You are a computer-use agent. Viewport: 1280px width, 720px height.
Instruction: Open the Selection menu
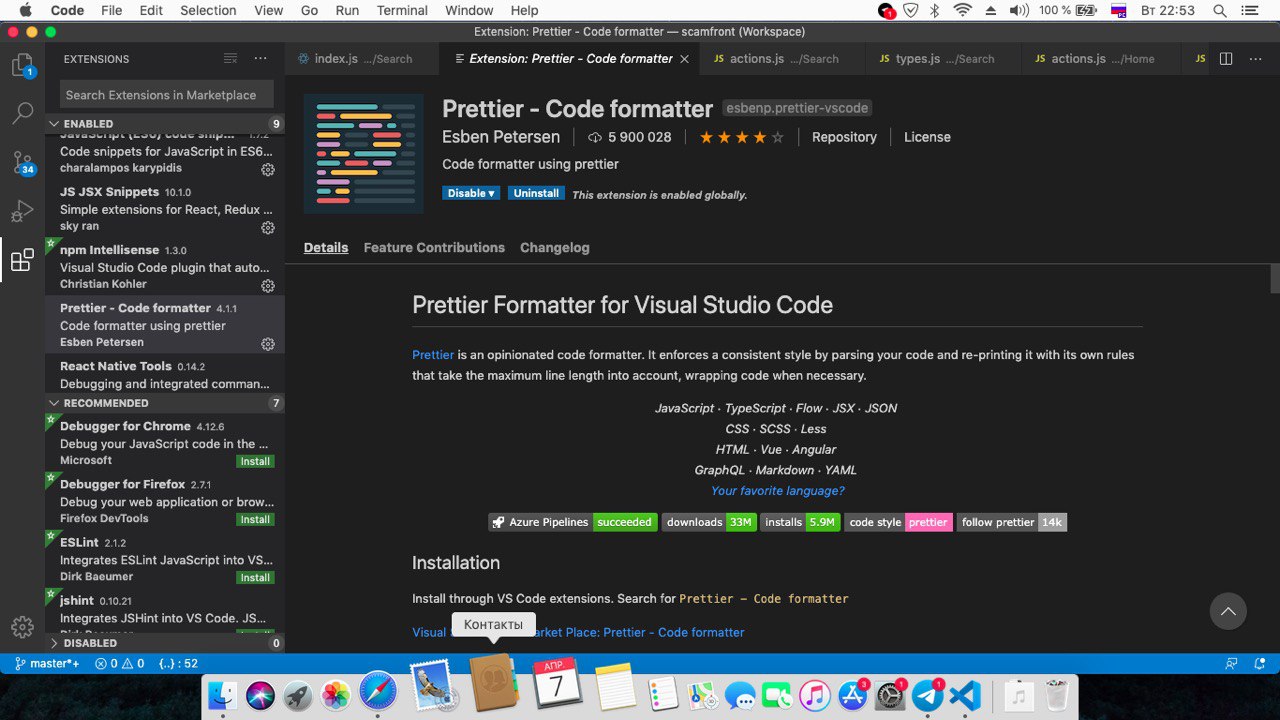click(x=208, y=10)
